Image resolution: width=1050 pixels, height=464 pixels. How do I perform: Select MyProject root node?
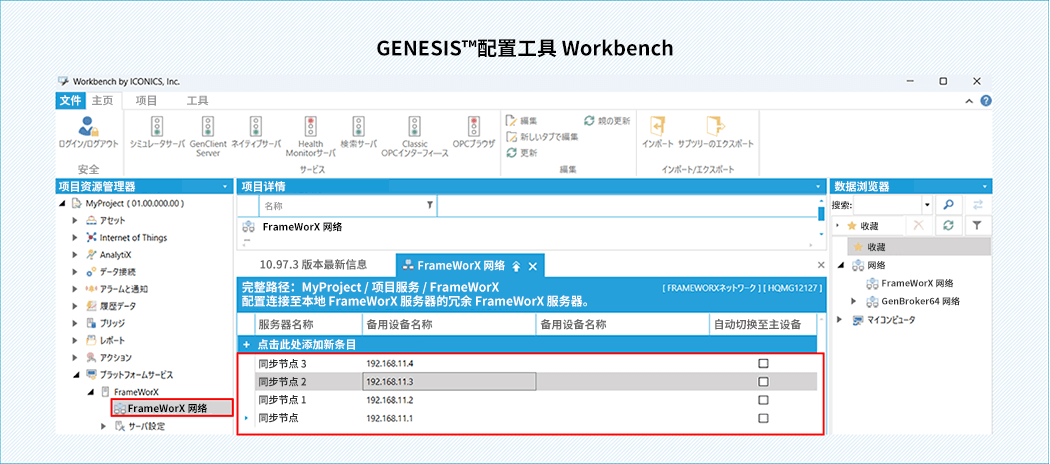pos(134,203)
